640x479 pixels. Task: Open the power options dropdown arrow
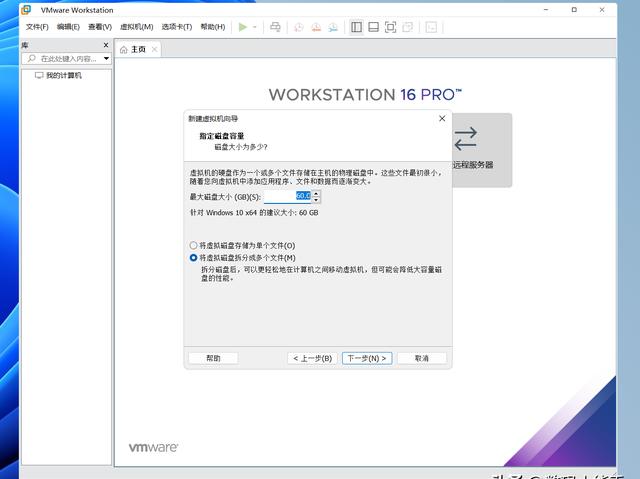255,27
